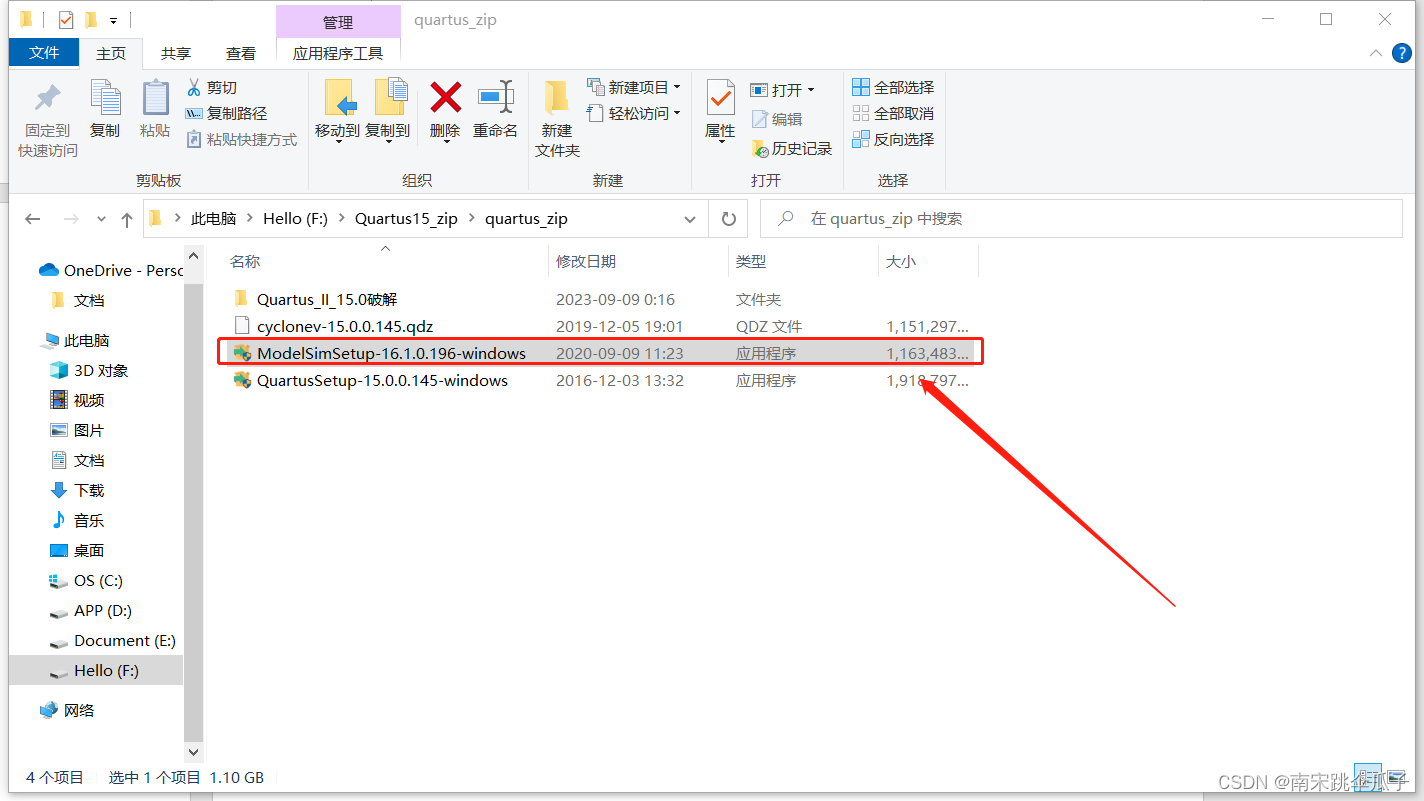This screenshot has height=801, width=1424.
Task: Select OneDrive - Personal in navigation pane
Action: (112, 270)
